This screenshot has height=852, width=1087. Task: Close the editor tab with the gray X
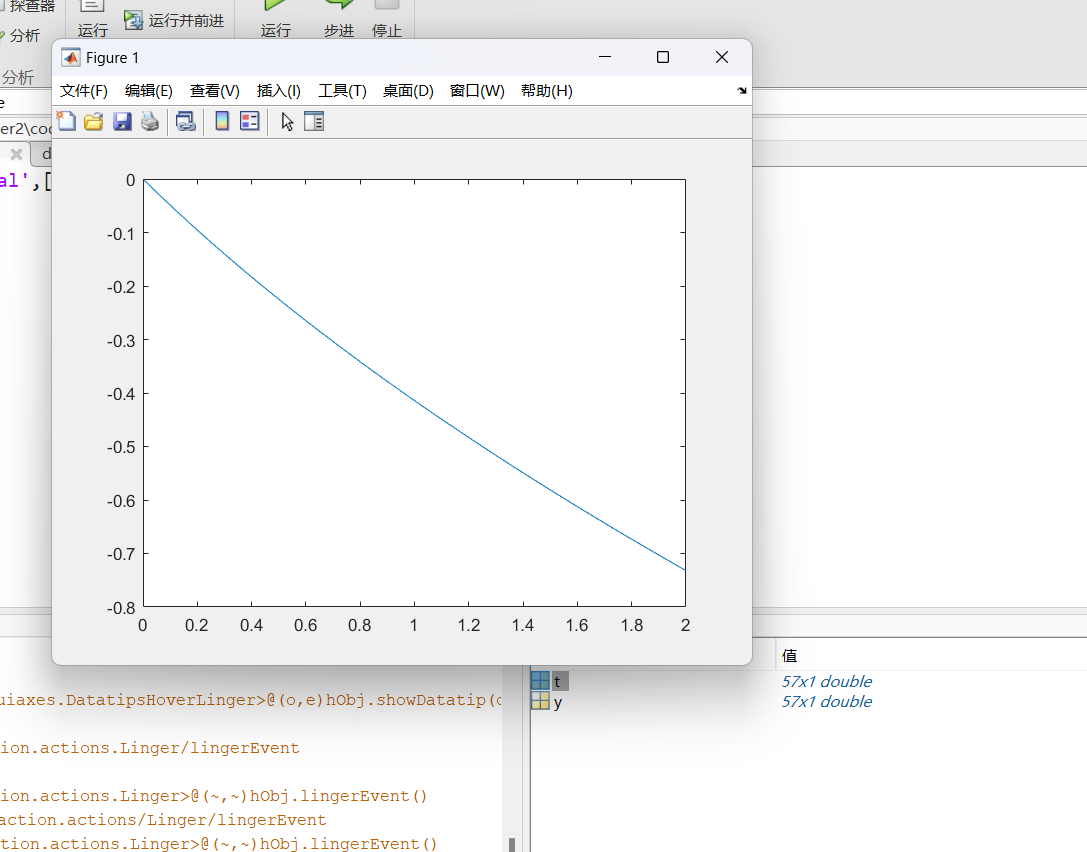tap(17, 154)
